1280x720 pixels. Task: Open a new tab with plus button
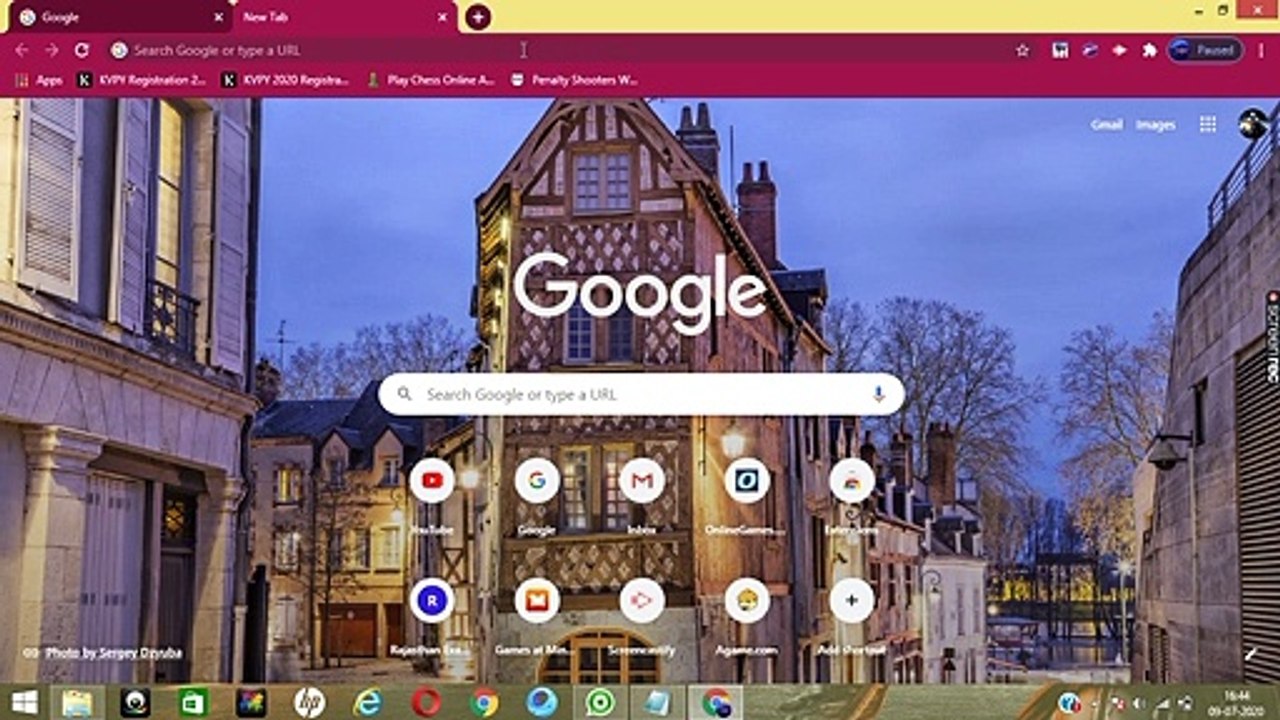(478, 17)
